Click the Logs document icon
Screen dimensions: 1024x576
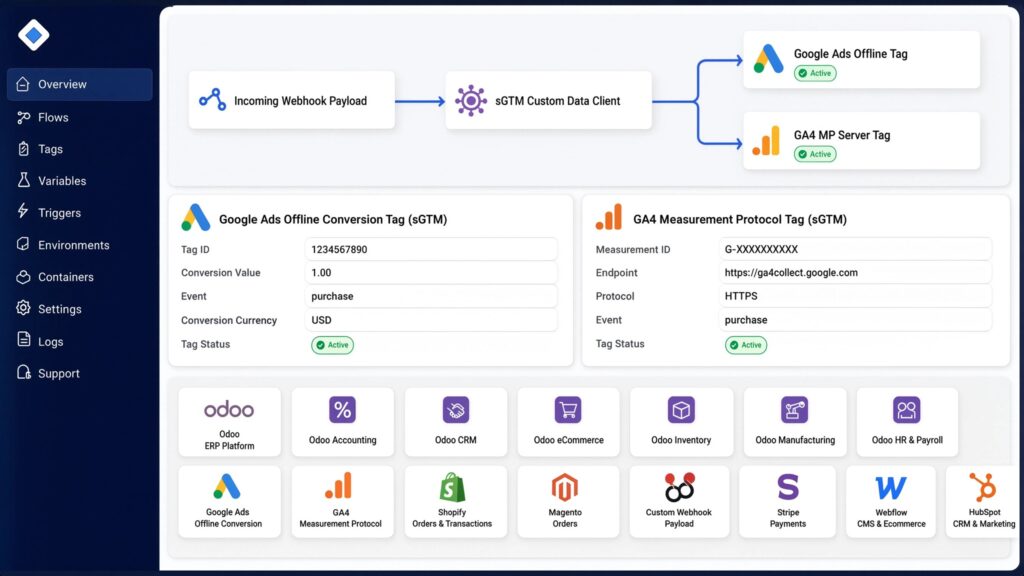[24, 340]
